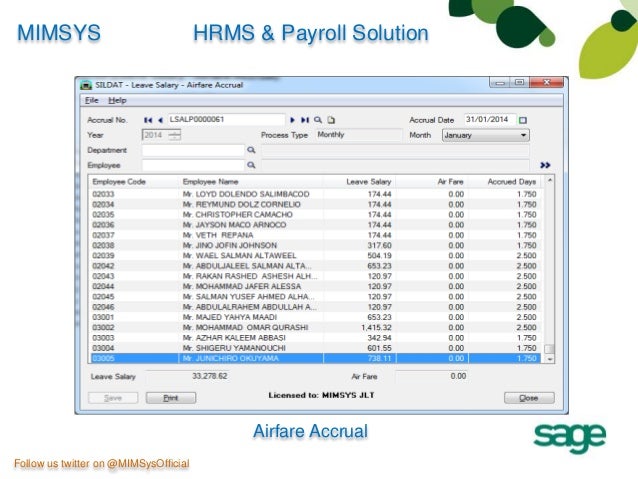
Task: Click Air Fare total field 0.00
Action: click(x=432, y=376)
